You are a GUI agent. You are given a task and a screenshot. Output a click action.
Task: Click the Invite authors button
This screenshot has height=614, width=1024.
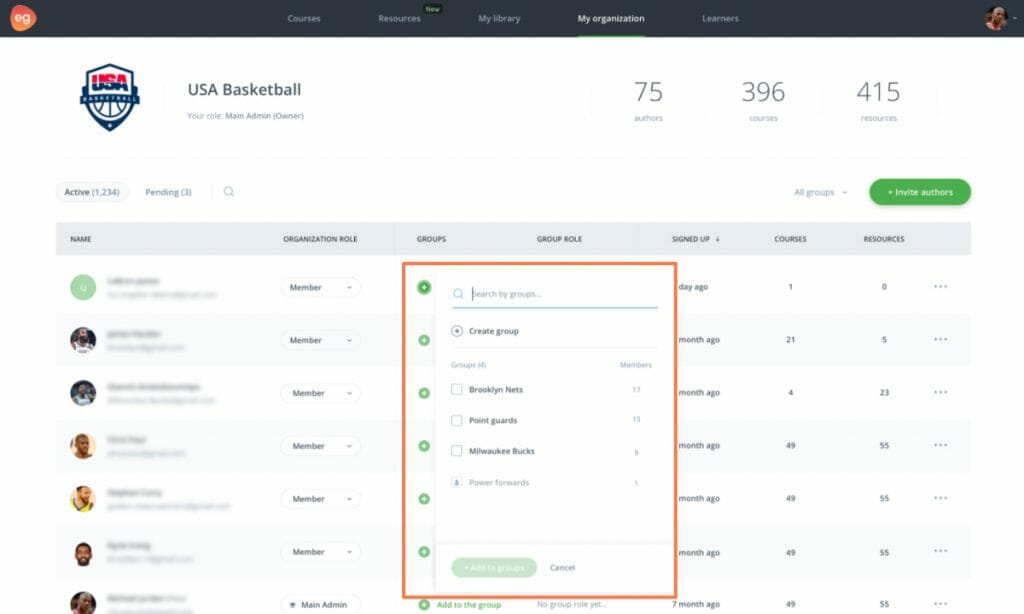[920, 192]
